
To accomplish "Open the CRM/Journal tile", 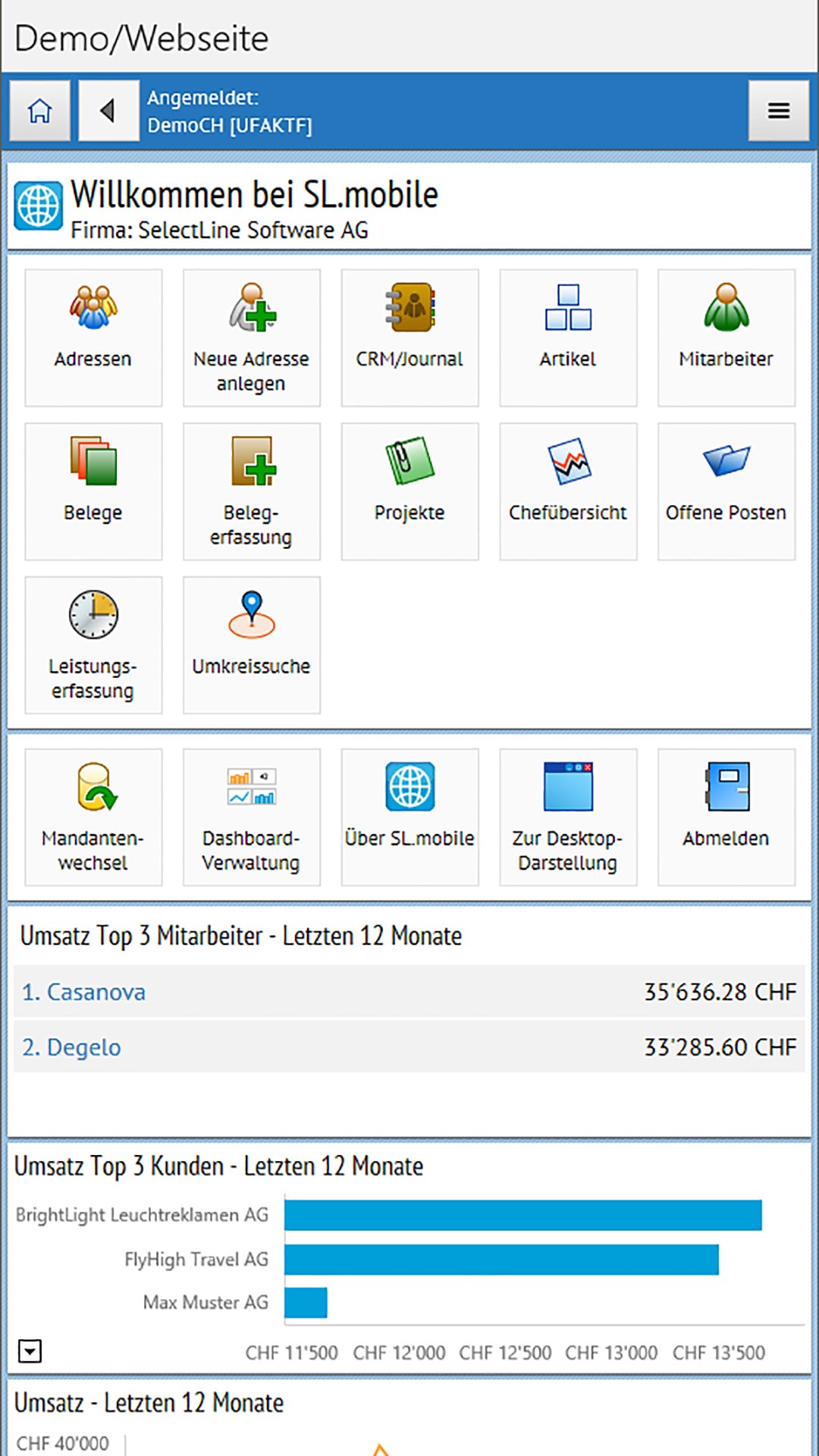I will click(x=410, y=338).
